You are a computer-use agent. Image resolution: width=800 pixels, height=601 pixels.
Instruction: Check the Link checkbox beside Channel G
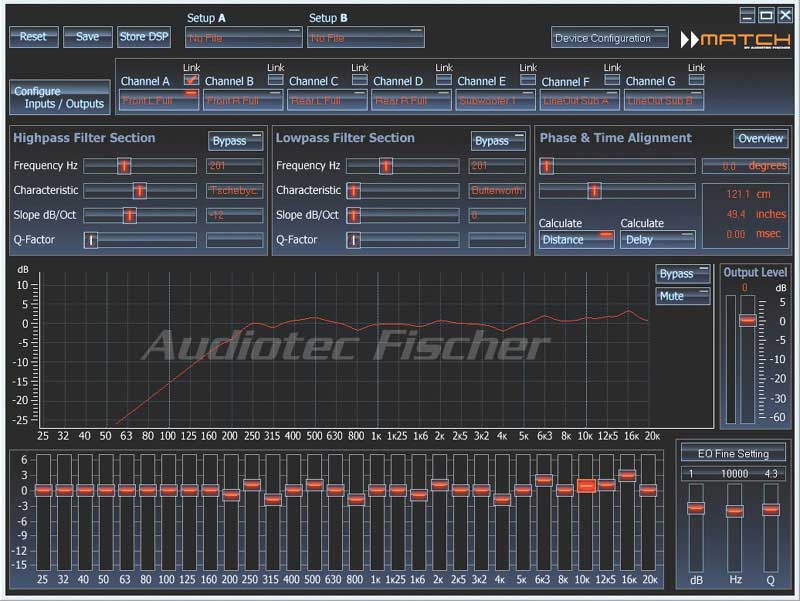click(696, 80)
